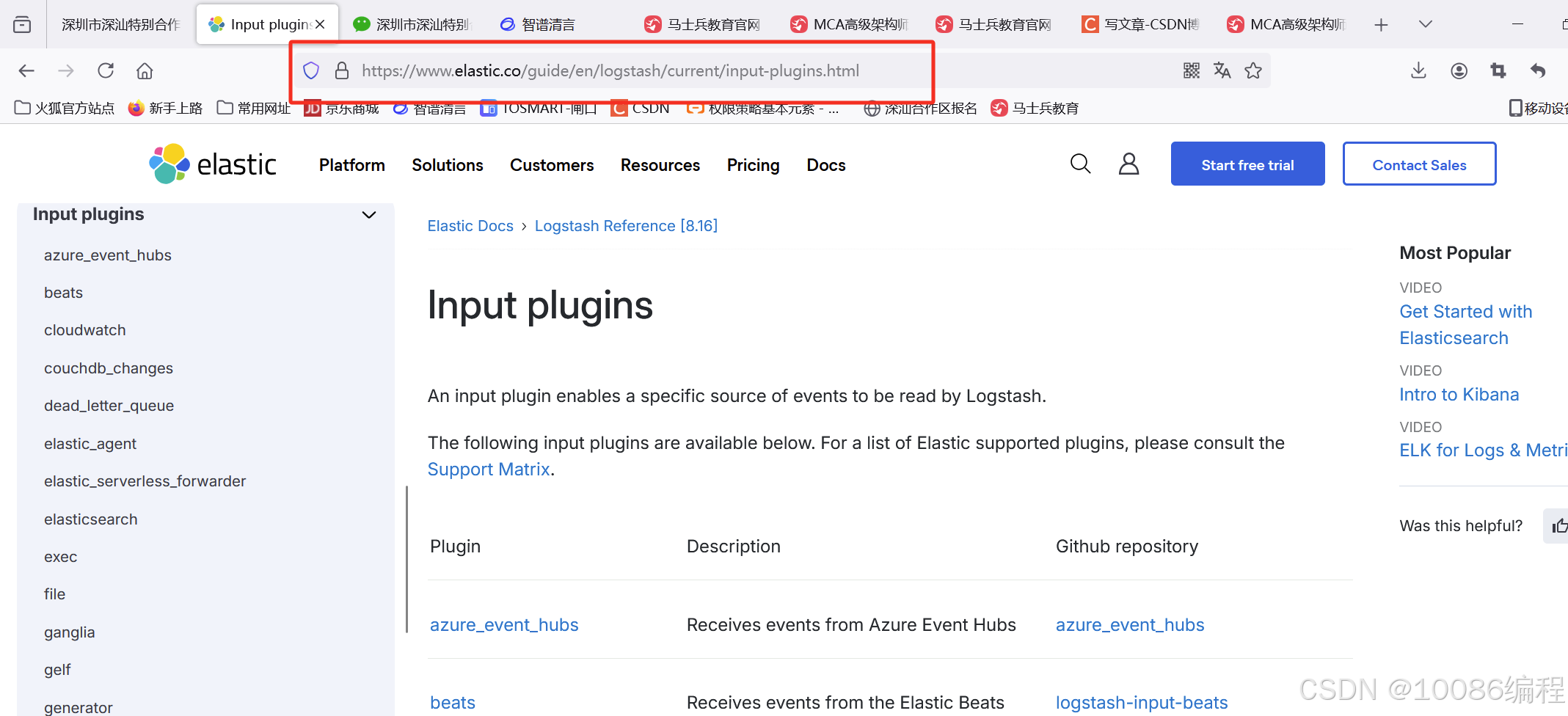Open Logstash Reference [8.16] breadcrumb
Image resolution: width=1568 pixels, height=716 pixels.
626,226
